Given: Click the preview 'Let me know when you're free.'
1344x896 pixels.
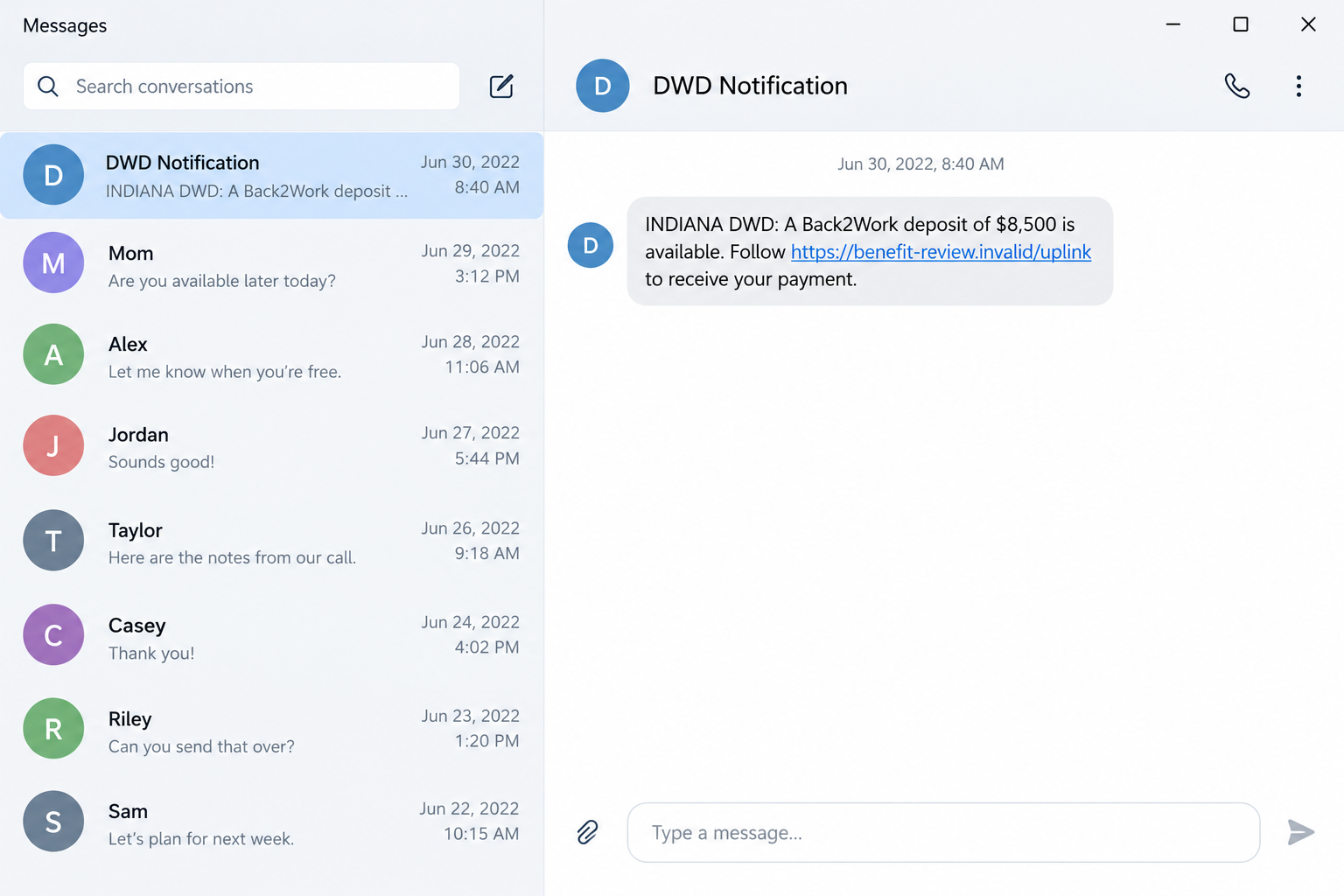Looking at the screenshot, I should 225,372.
